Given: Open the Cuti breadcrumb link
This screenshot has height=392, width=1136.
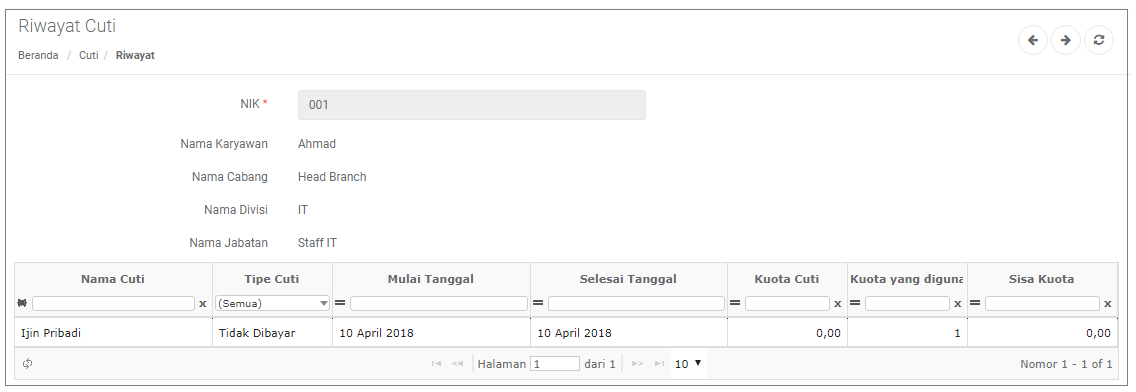Looking at the screenshot, I should pos(88,55).
